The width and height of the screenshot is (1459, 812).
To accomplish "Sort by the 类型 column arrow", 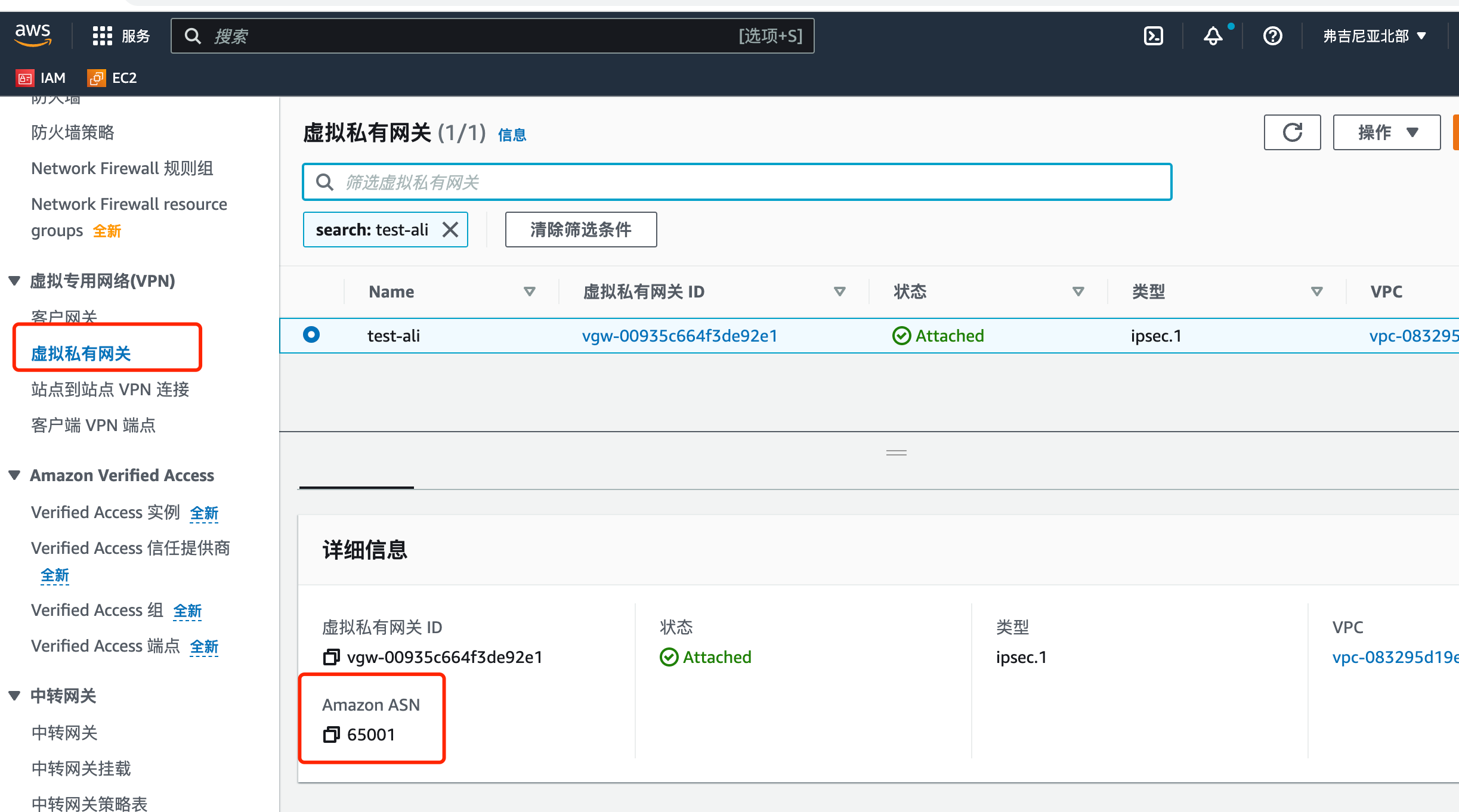I will tap(1316, 292).
